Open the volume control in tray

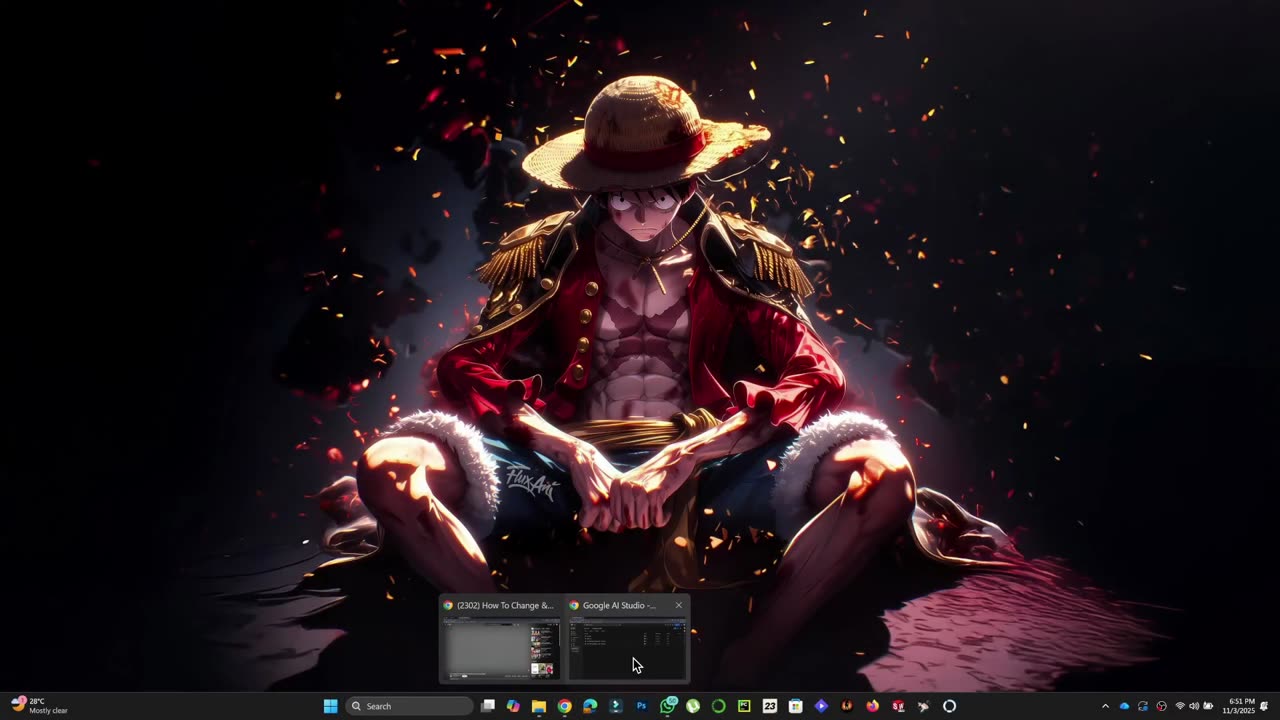click(1194, 706)
